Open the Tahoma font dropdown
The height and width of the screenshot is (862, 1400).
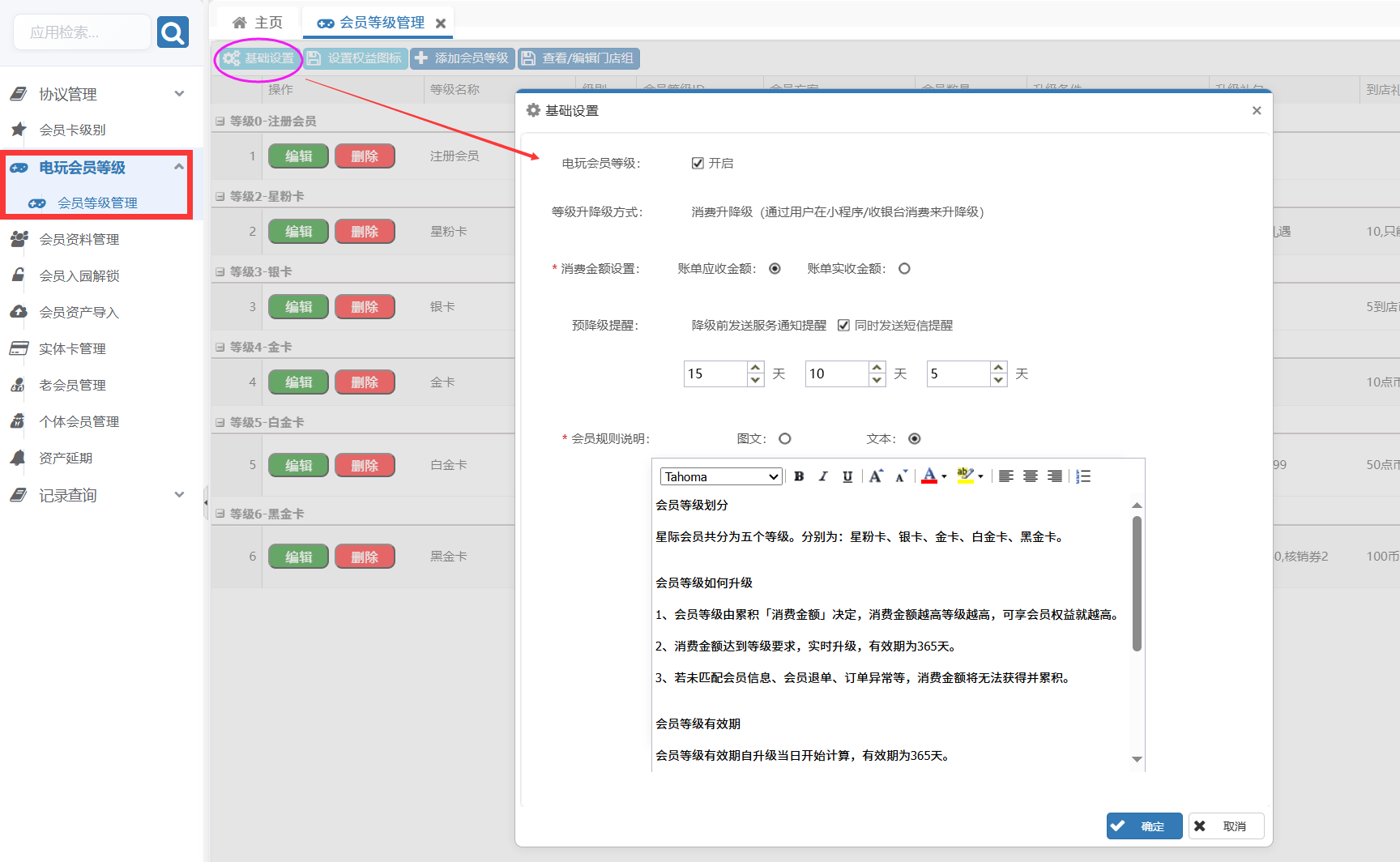[721, 476]
